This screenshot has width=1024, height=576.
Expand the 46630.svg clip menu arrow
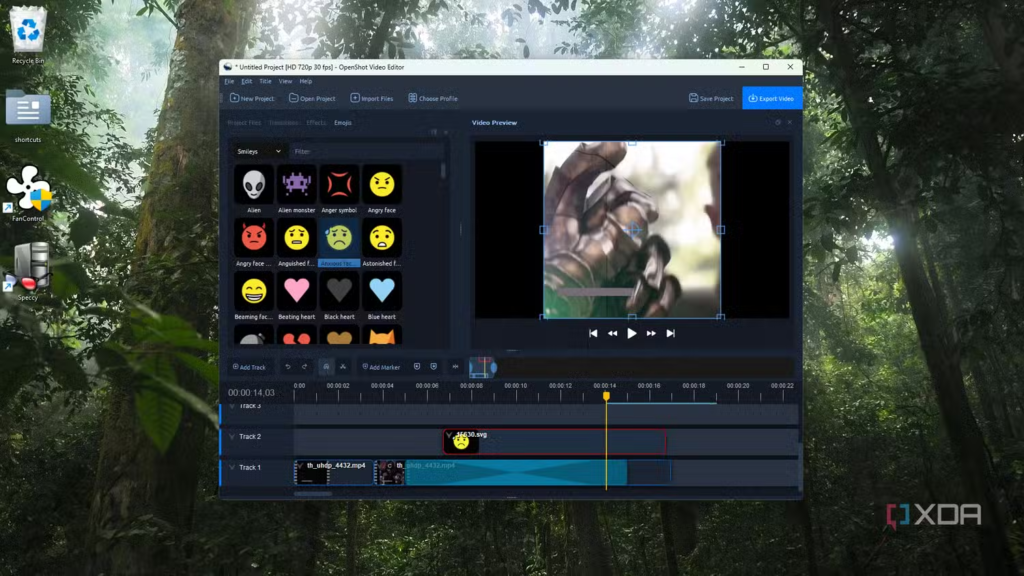tap(449, 435)
